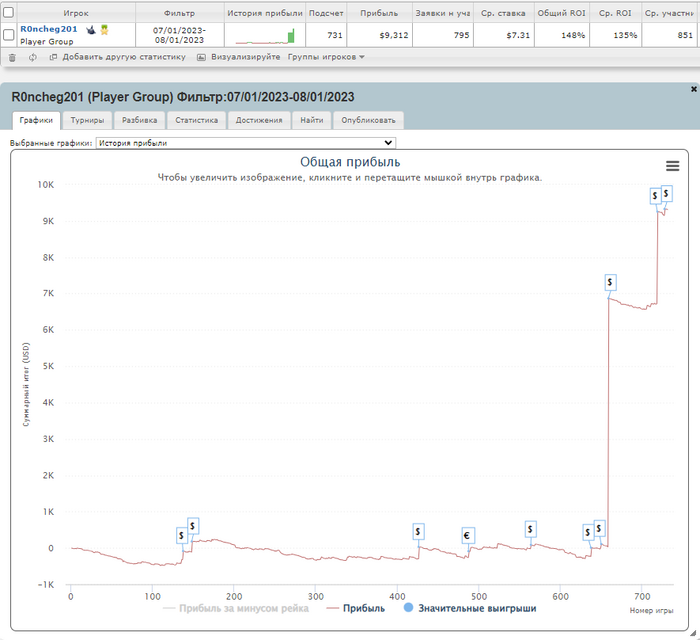Click the entries value 795
The image size is (700, 640).
point(462,35)
